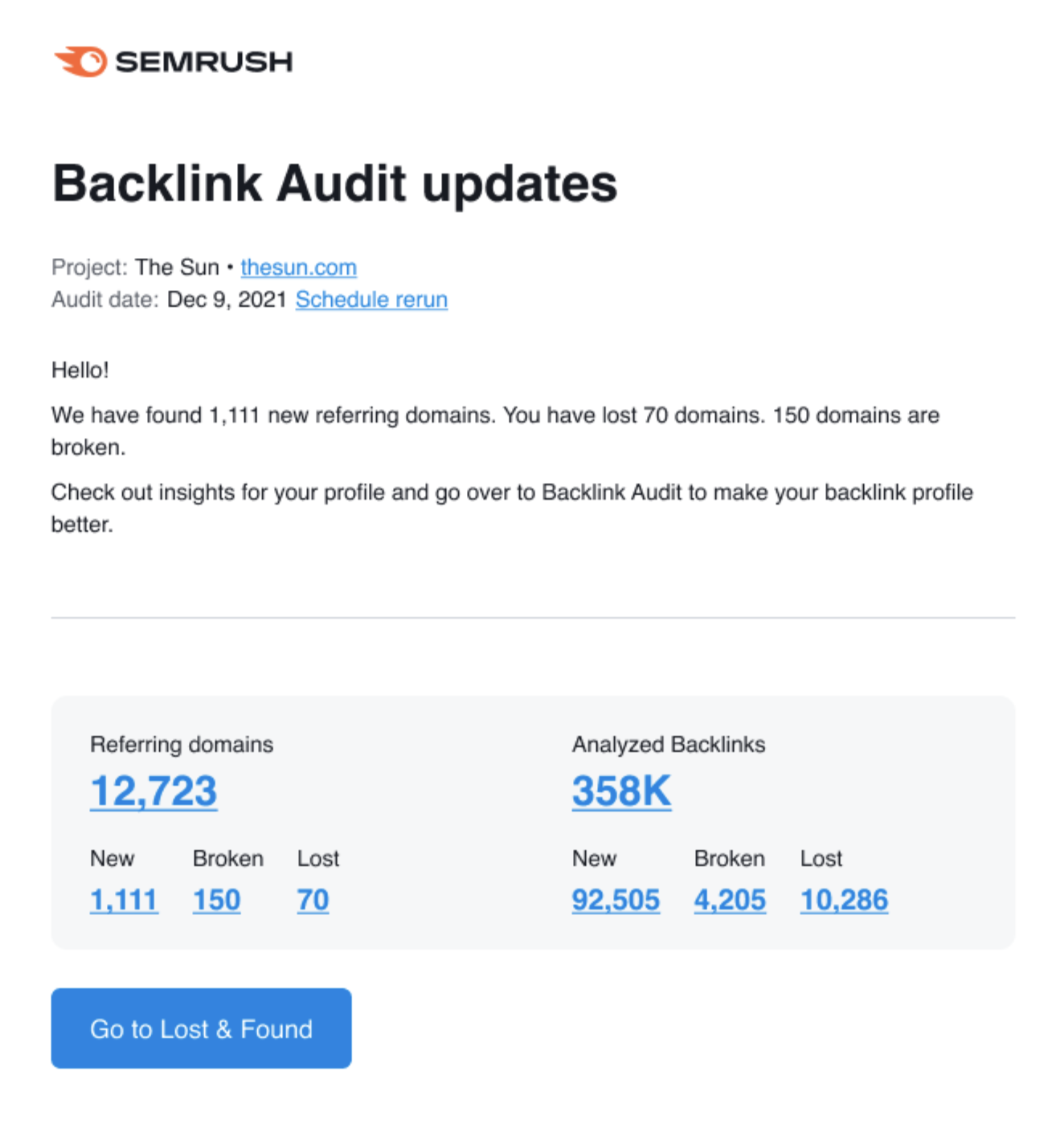View the 150 broken referring domains
Image resolution: width=1064 pixels, height=1128 pixels.
click(x=216, y=901)
